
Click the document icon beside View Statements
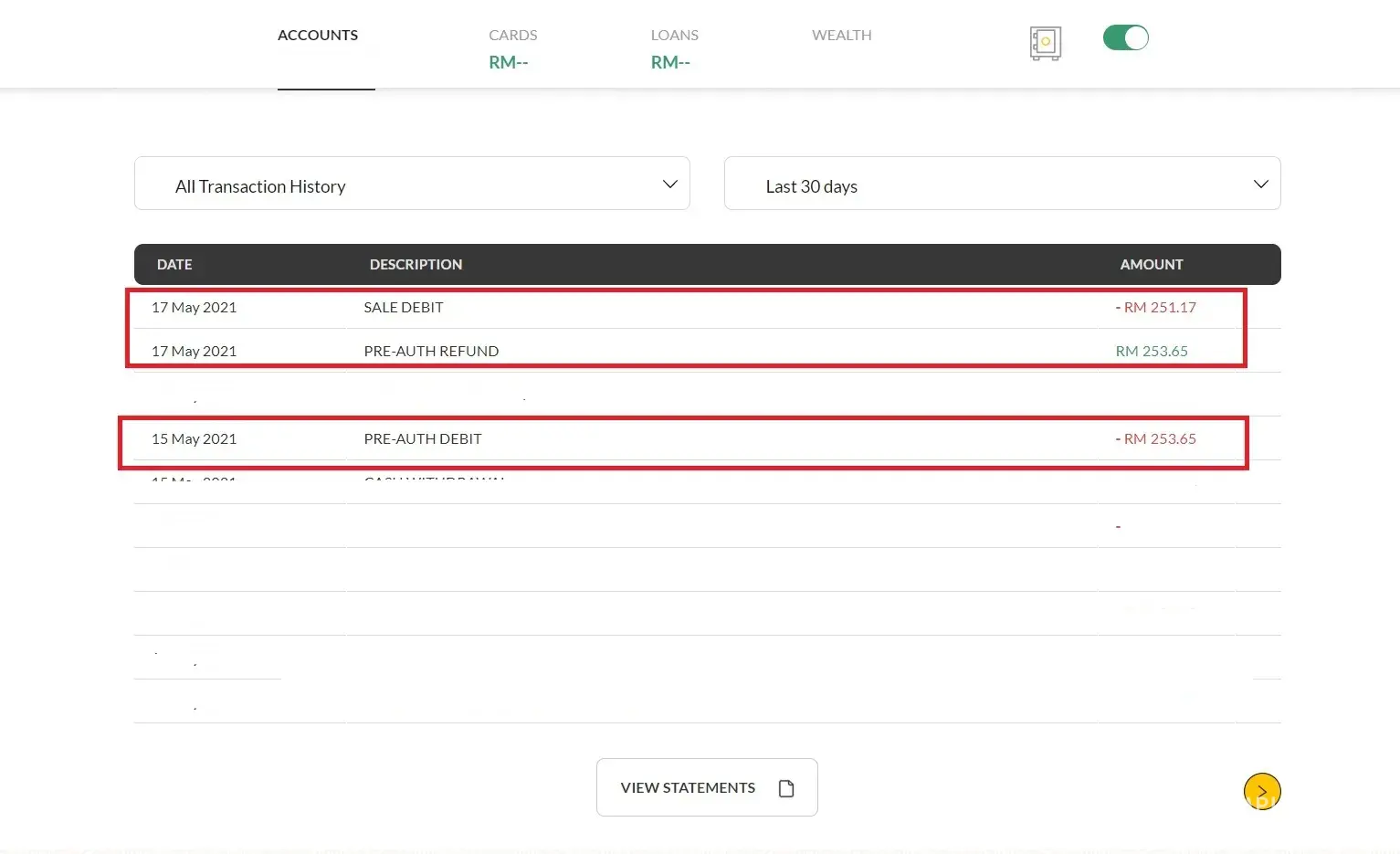click(x=785, y=788)
